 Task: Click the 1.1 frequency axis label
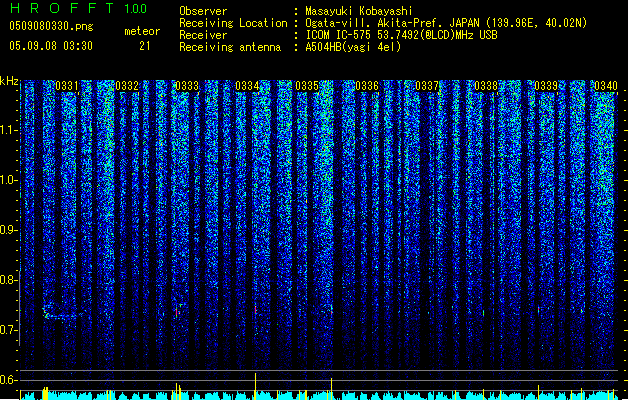coord(9,130)
